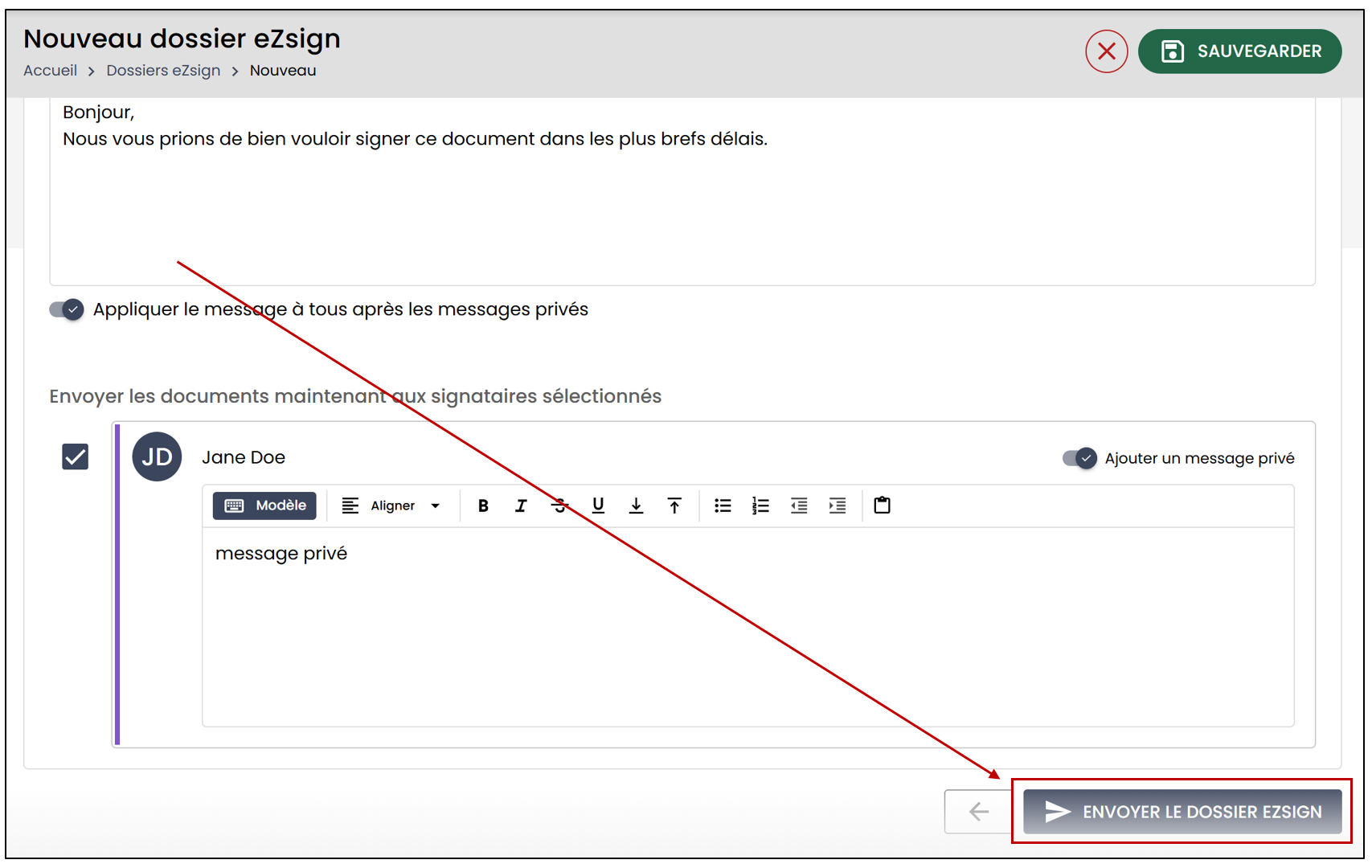Open the Aligner dropdown
Image resolution: width=1372 pixels, height=868 pixels.
391,506
